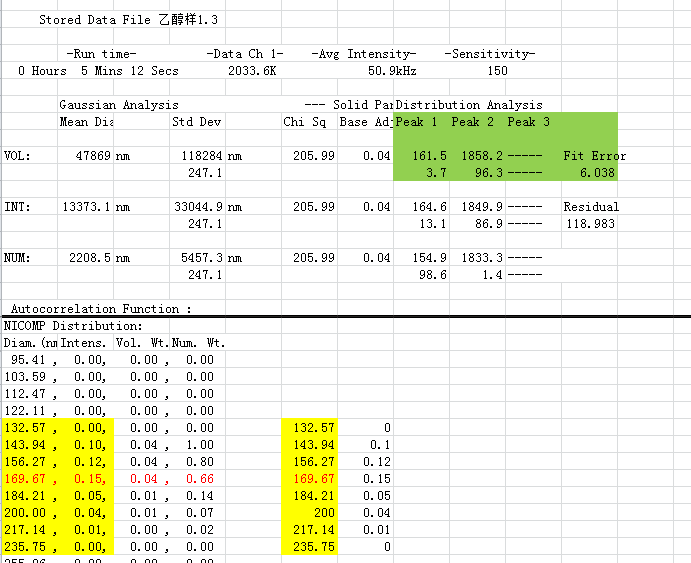Screen dimensions: 691x563
Task: Click the VOL mean diameter '47869'
Action: (93, 156)
